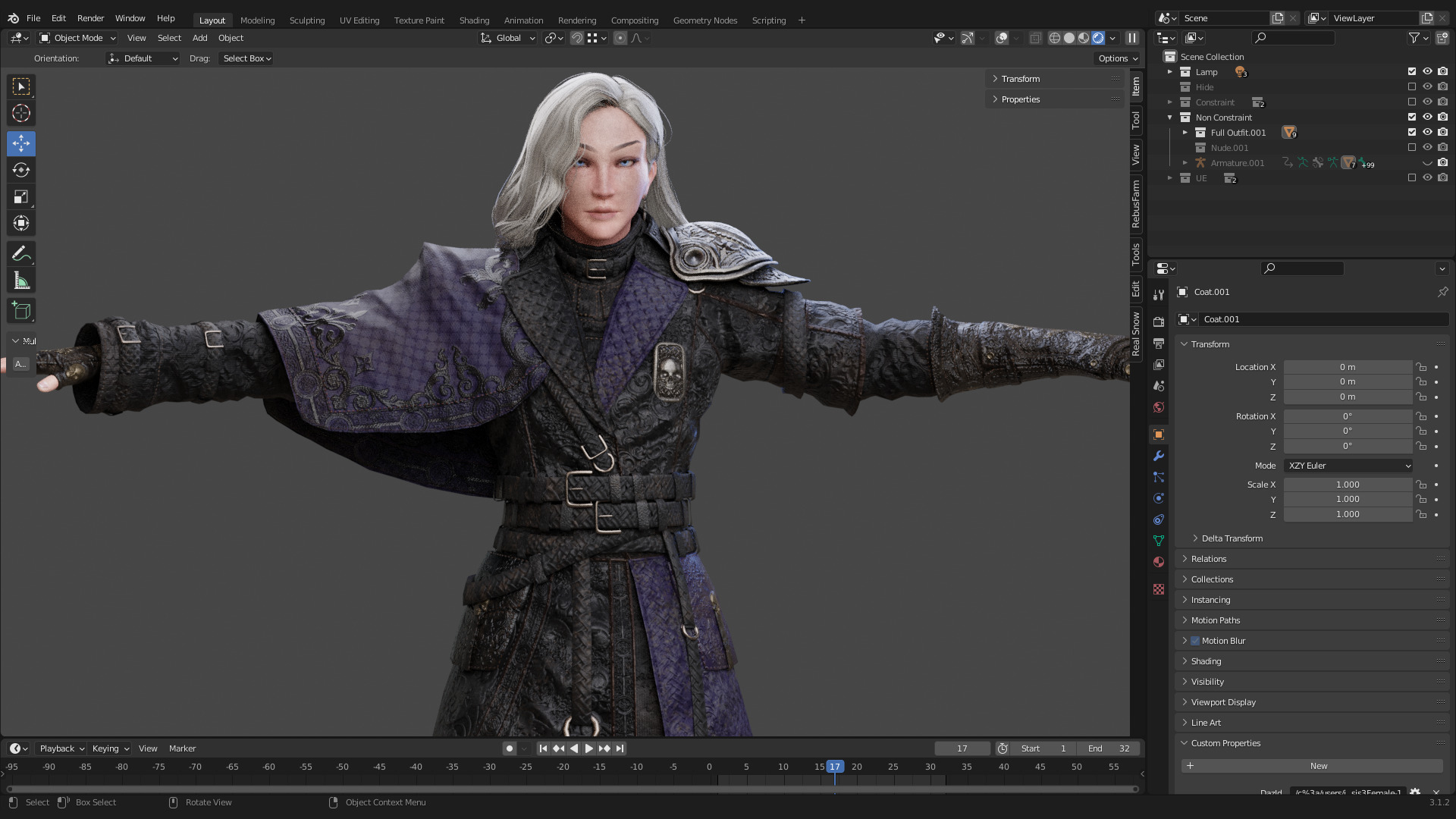Pin the Coat.001 properties context
This screenshot has width=1456, height=819.
click(1442, 292)
